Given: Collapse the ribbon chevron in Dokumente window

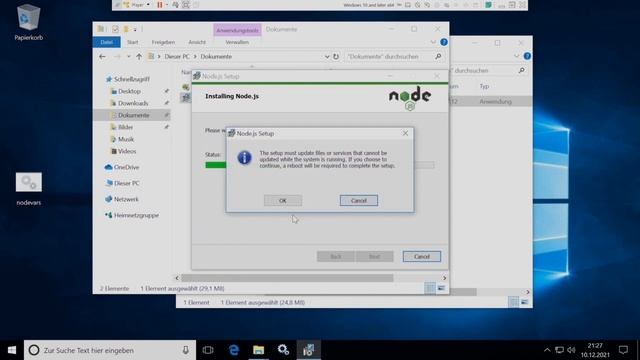Looking at the screenshot, I should click(x=433, y=42).
